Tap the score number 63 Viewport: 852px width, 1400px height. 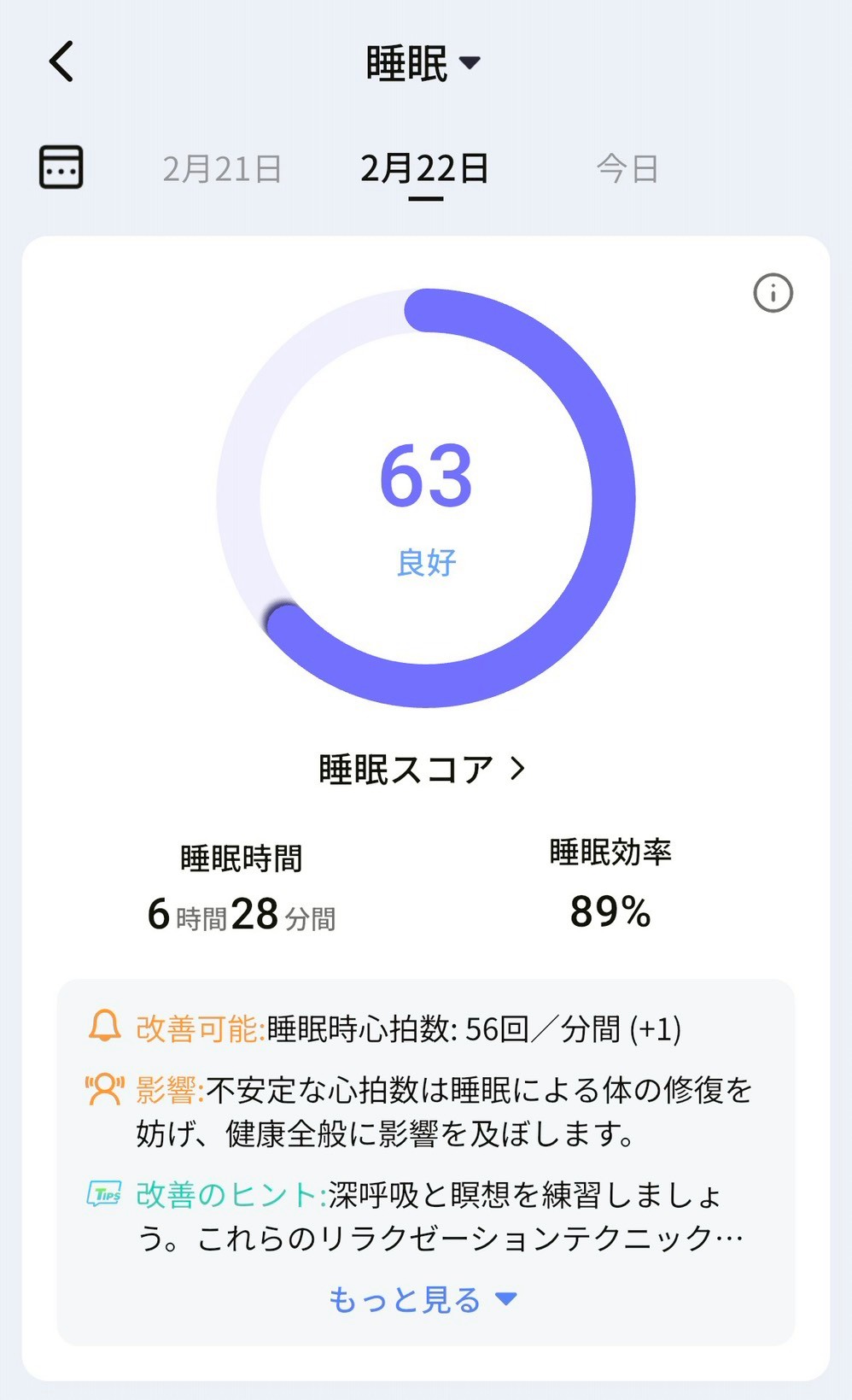[425, 476]
